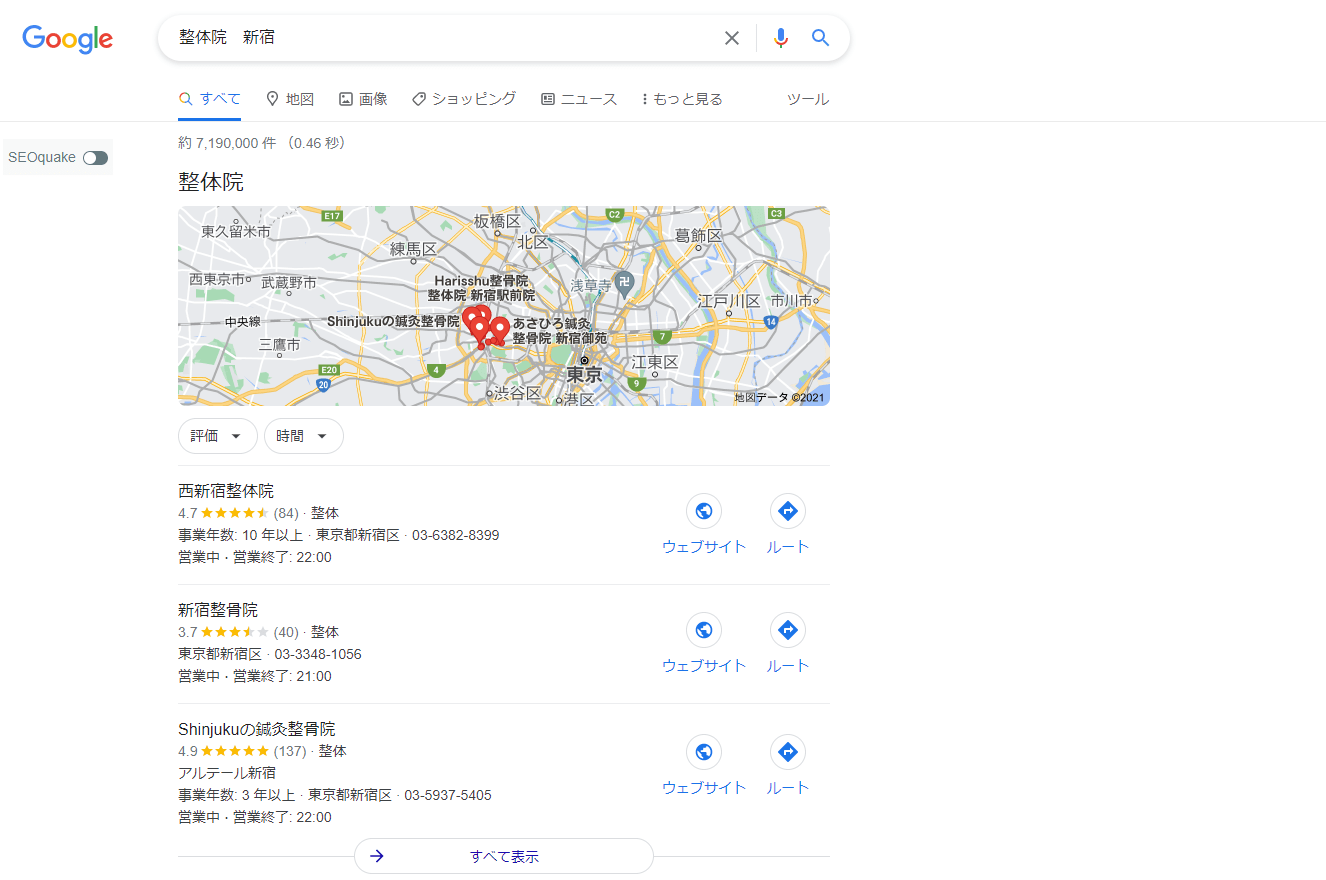The width and height of the screenshot is (1326, 880).
Task: Click ルート label for 新宿整骨院
Action: [x=788, y=666]
